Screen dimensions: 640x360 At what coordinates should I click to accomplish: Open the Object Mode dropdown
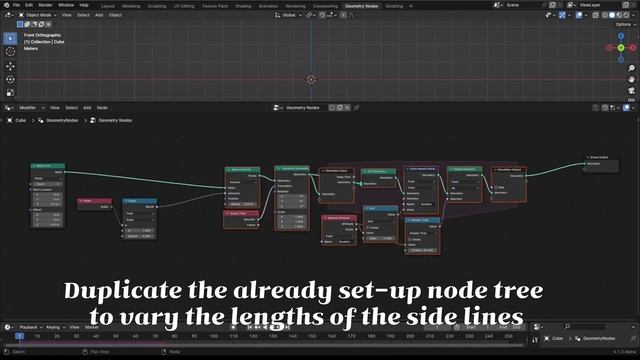point(38,15)
